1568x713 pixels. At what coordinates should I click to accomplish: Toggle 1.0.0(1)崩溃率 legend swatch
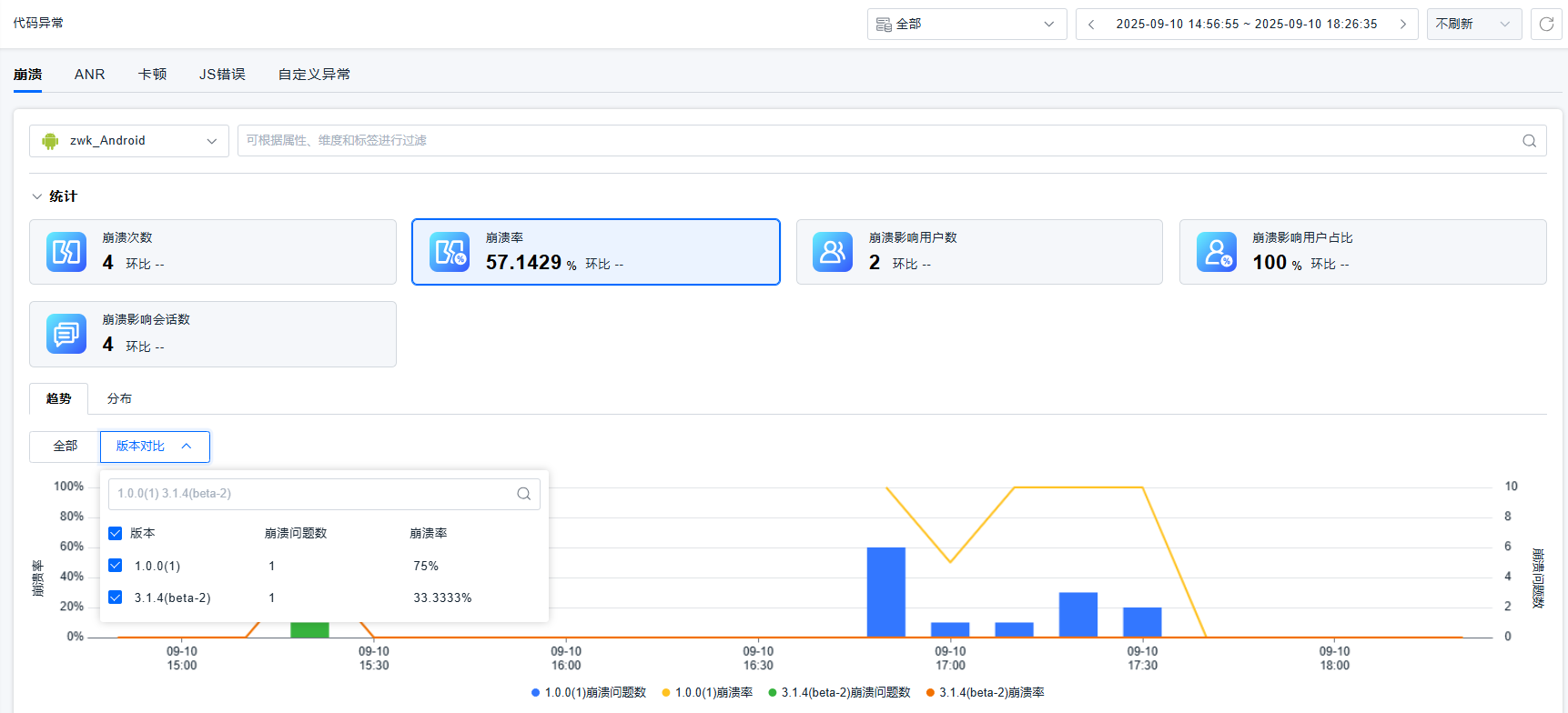pyautogui.click(x=666, y=693)
